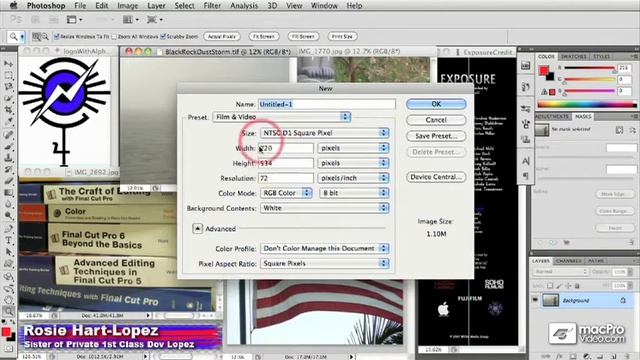Open the 8 bit depth dropdown
The width and height of the screenshot is (640, 360).
pos(354,193)
